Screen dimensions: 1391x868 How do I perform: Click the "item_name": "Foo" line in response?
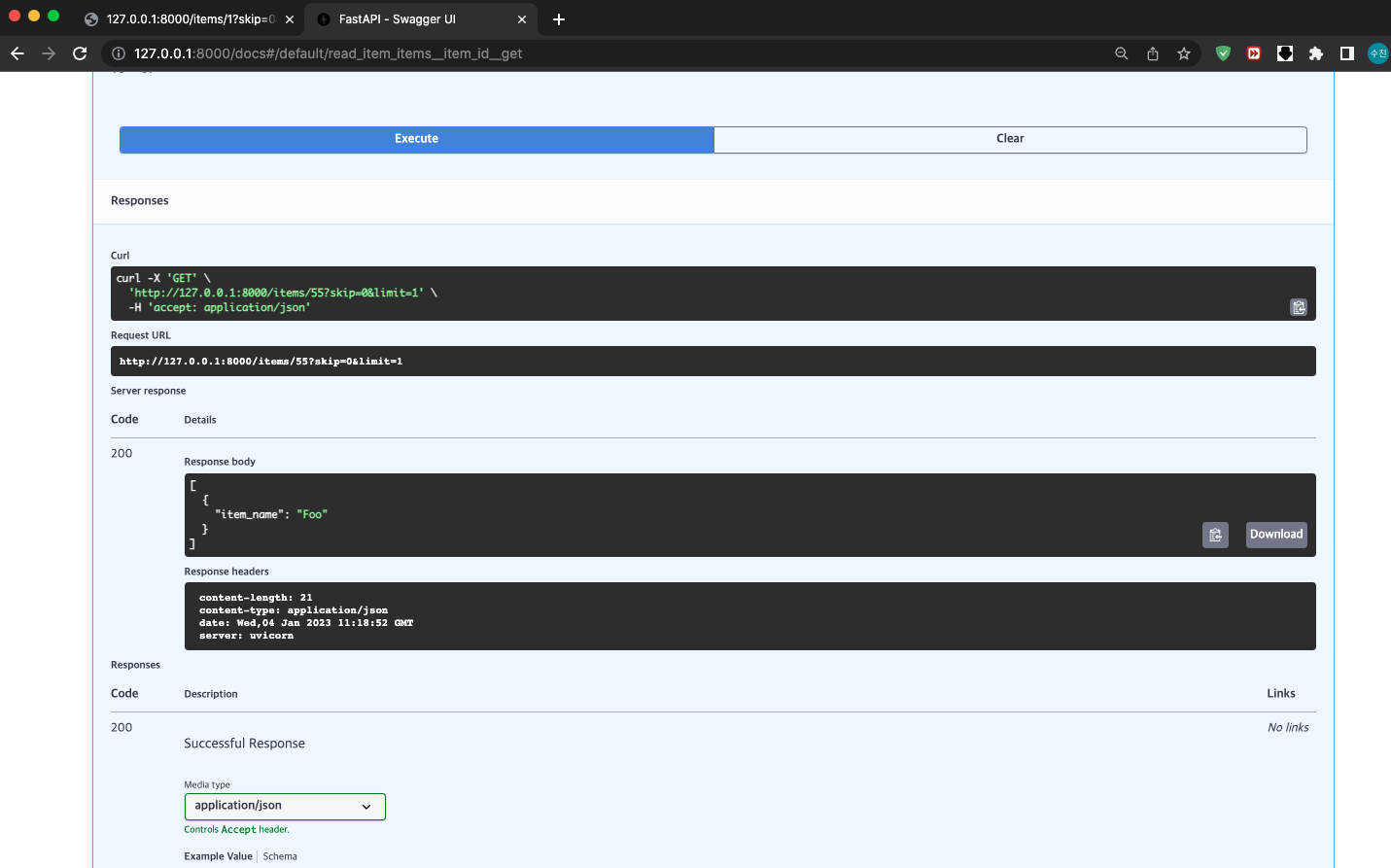point(271,514)
